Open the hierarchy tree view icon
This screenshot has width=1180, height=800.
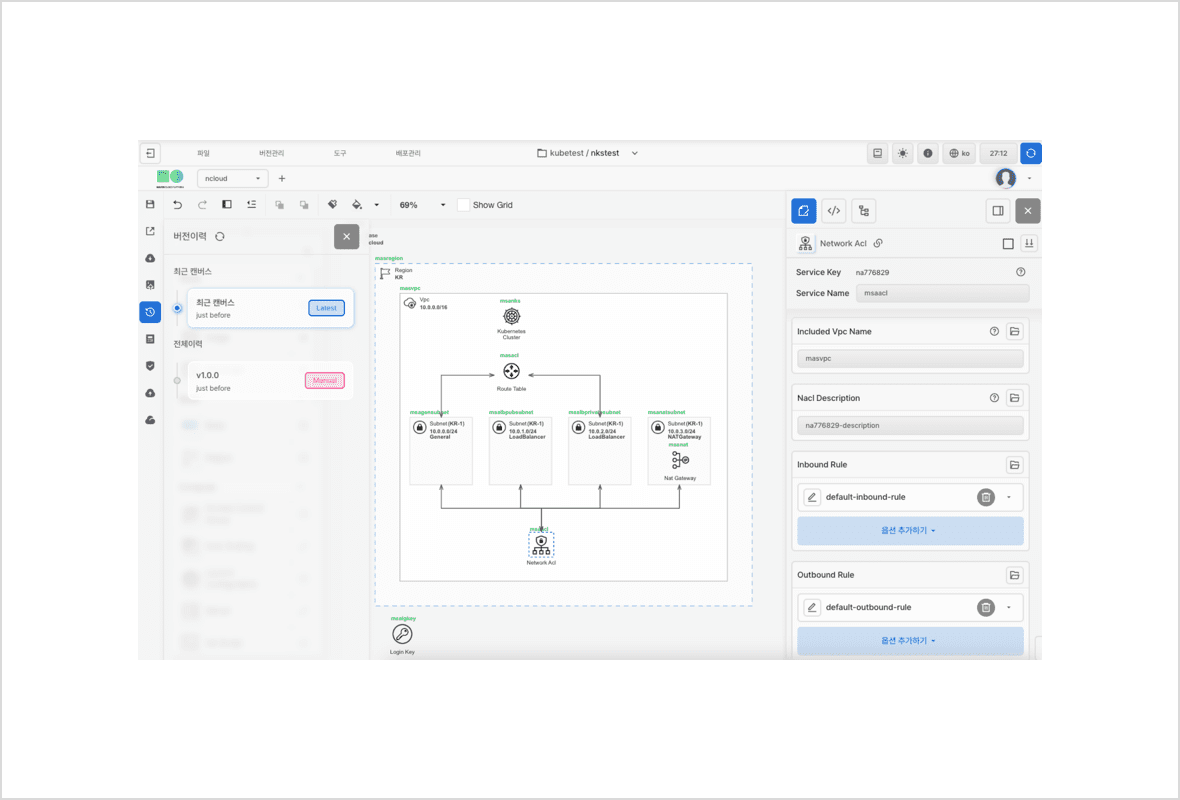click(x=864, y=211)
